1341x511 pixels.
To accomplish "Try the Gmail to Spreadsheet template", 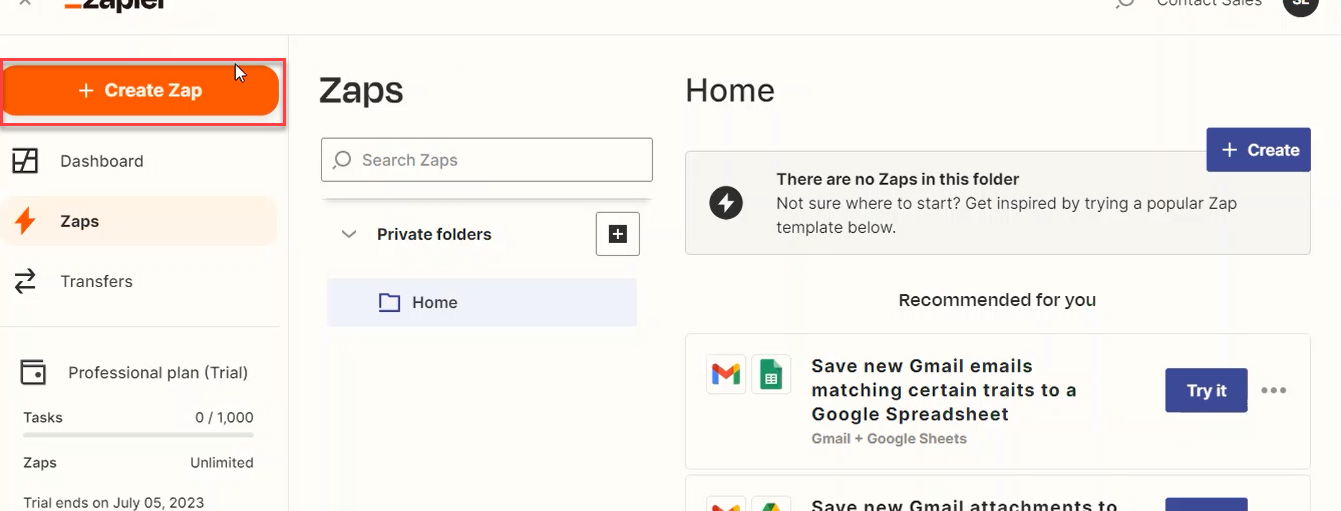I will tap(1206, 390).
